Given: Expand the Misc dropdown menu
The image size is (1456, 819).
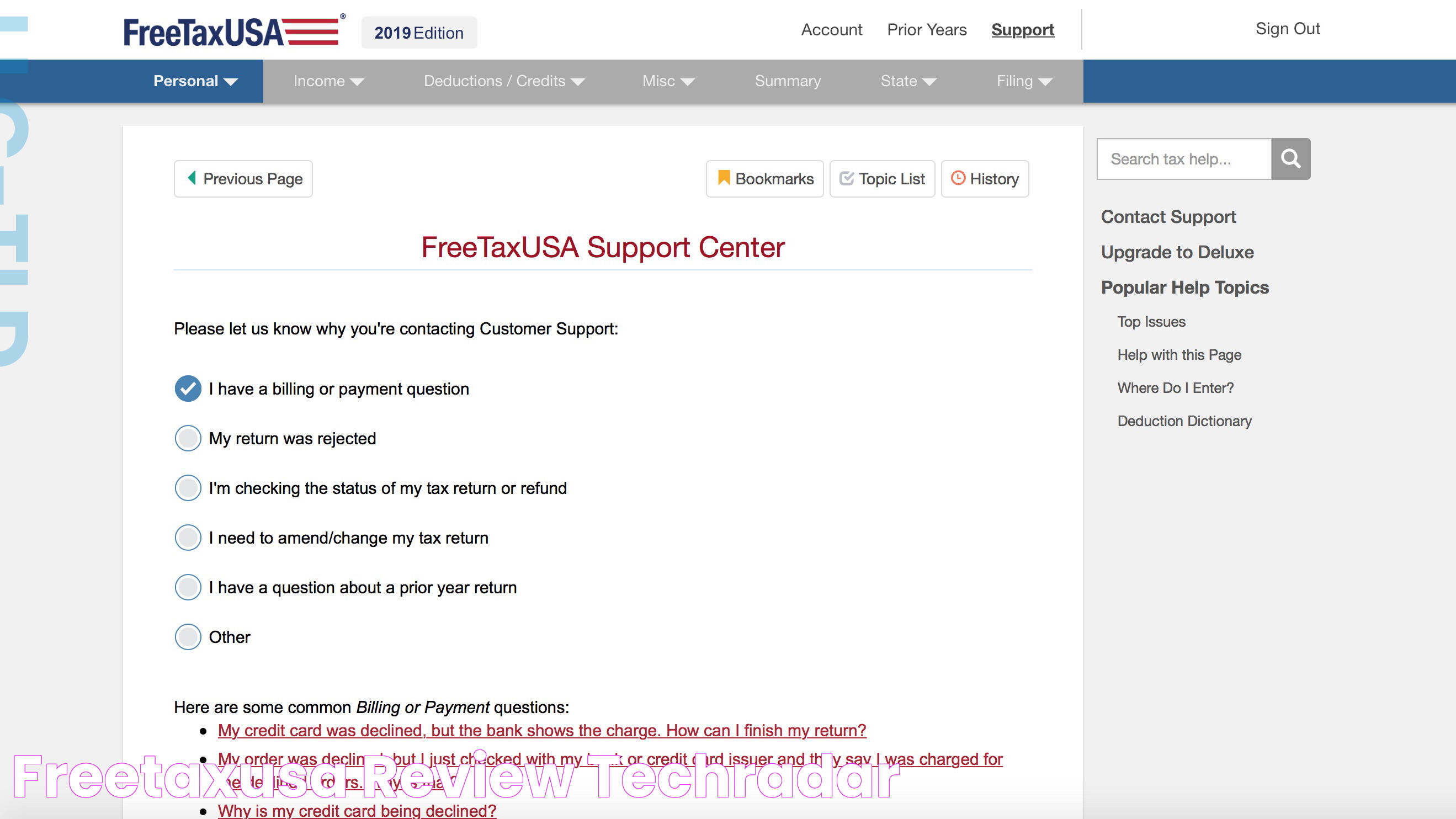Looking at the screenshot, I should [667, 81].
